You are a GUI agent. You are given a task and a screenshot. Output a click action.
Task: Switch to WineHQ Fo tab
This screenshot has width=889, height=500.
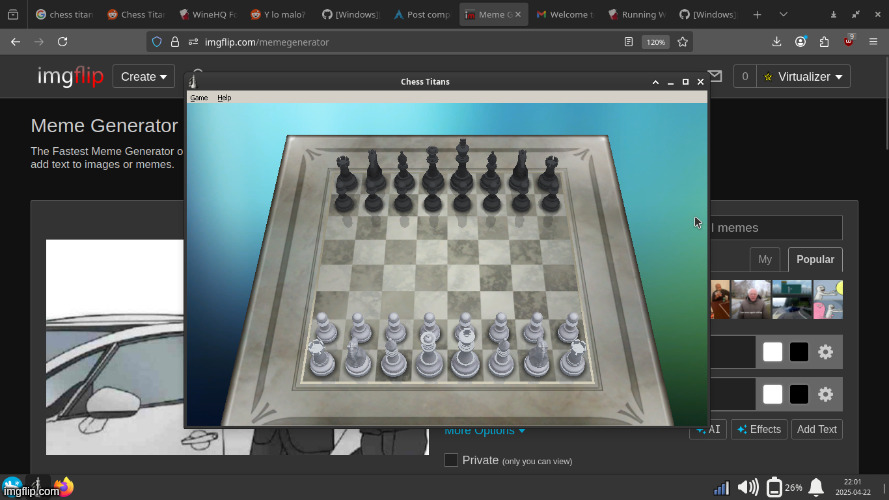(208, 15)
